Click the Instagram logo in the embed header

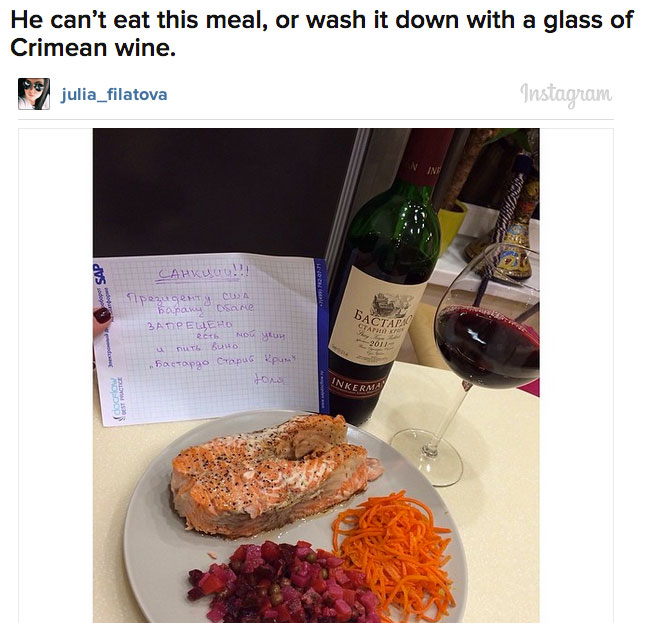(x=566, y=95)
